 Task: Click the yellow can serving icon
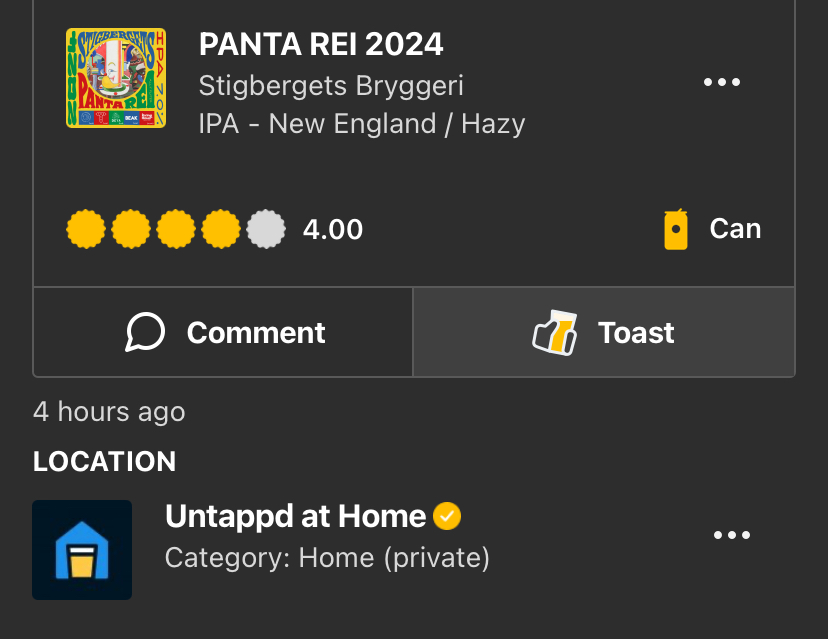[676, 230]
